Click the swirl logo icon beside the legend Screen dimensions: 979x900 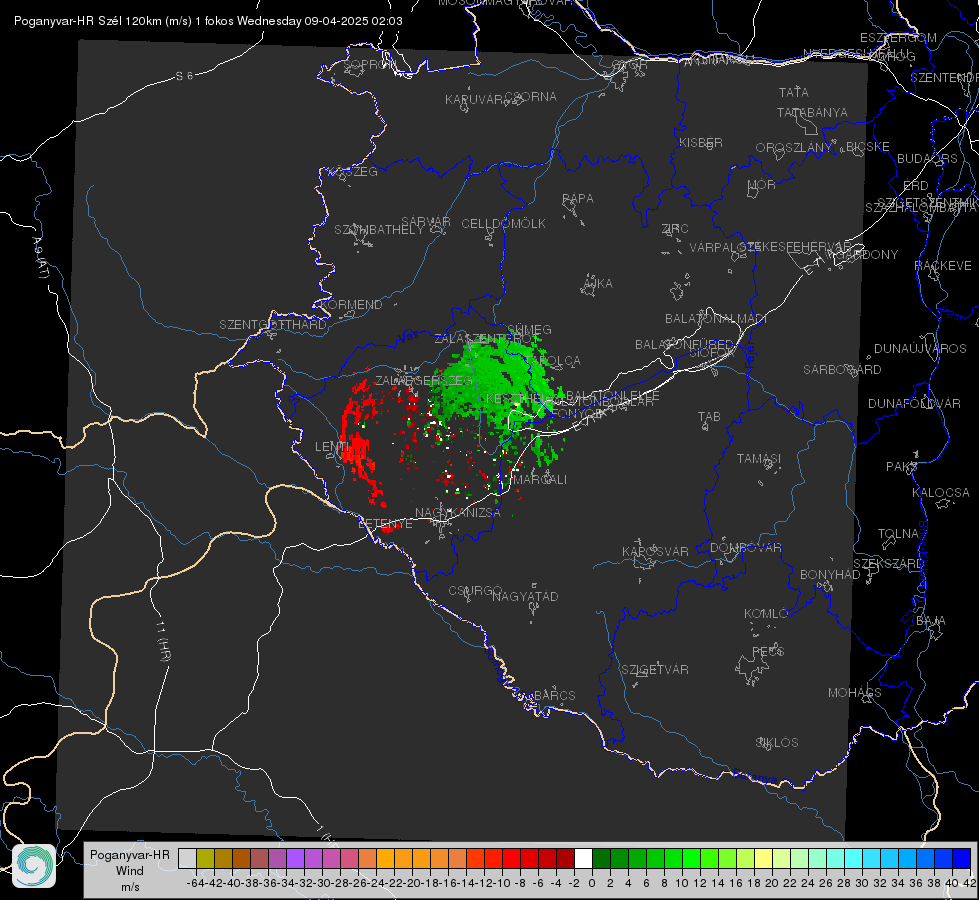[34, 866]
